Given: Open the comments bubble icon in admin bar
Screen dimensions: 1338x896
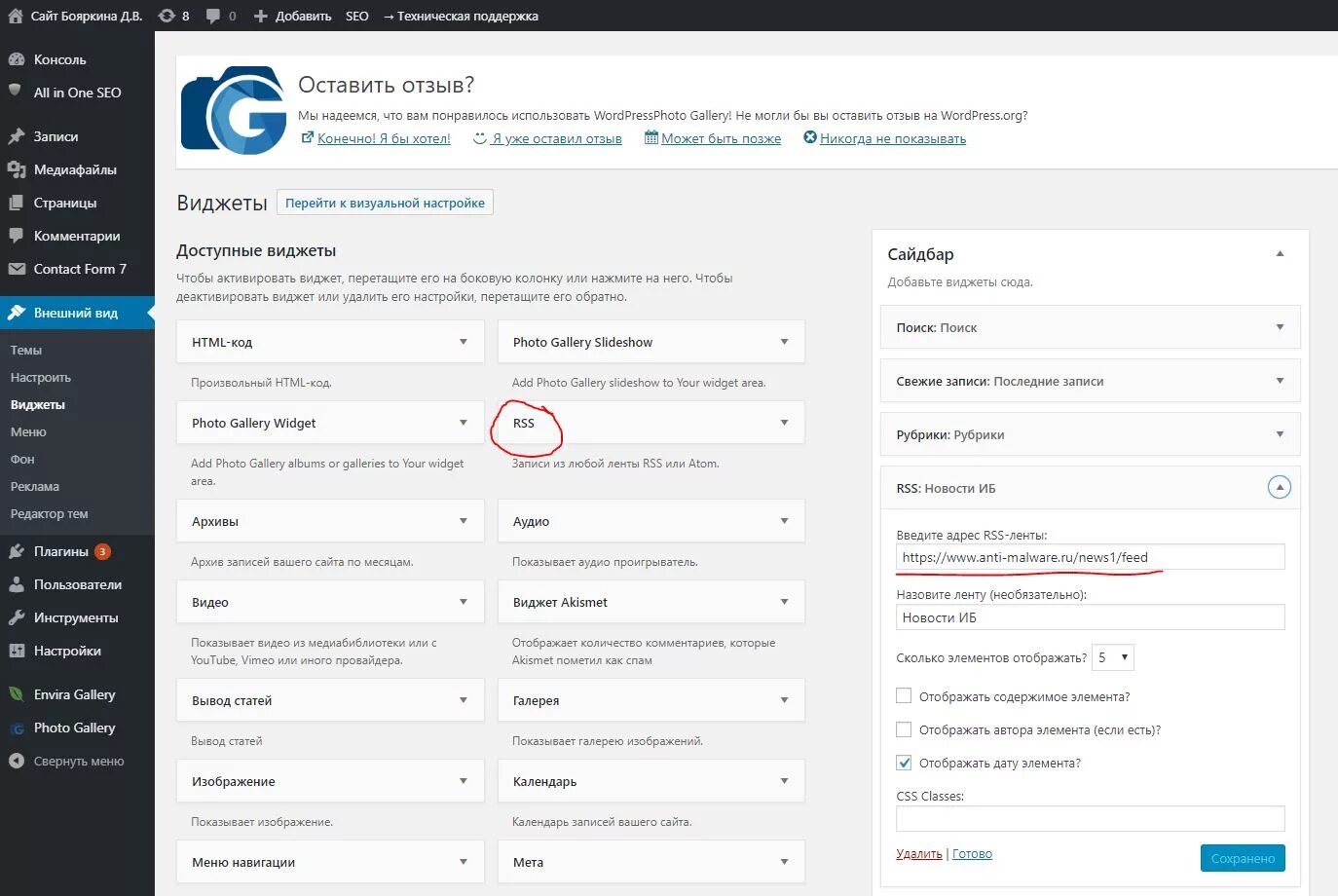Looking at the screenshot, I should click(213, 17).
